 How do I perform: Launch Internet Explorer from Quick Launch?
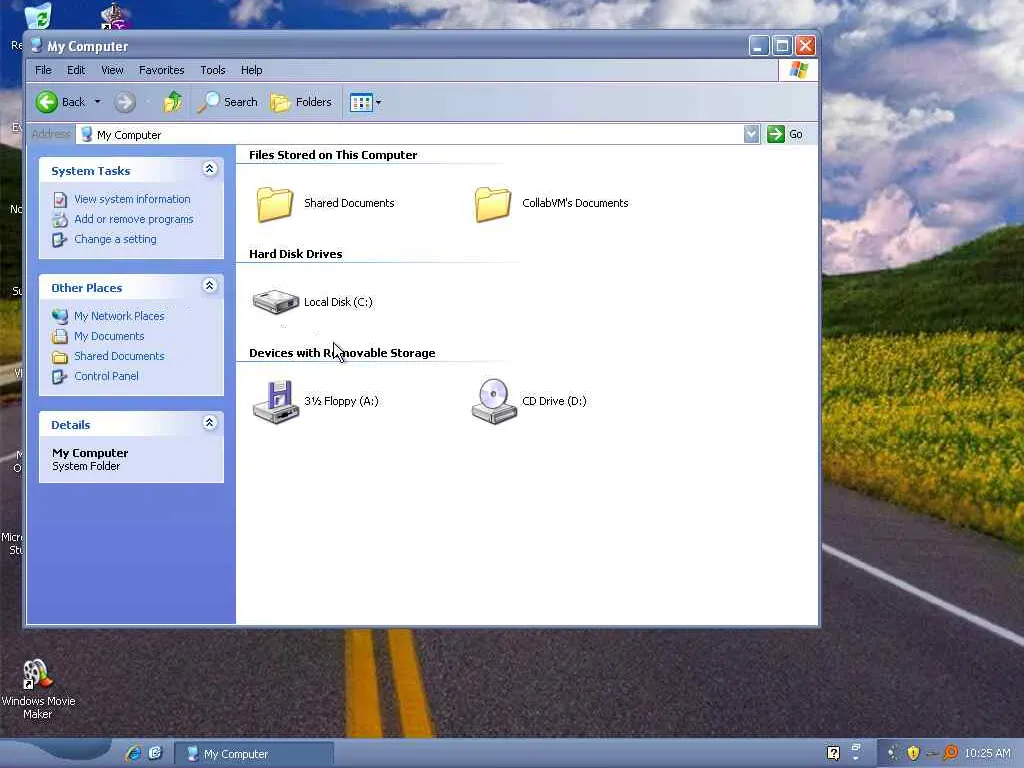tap(133, 753)
